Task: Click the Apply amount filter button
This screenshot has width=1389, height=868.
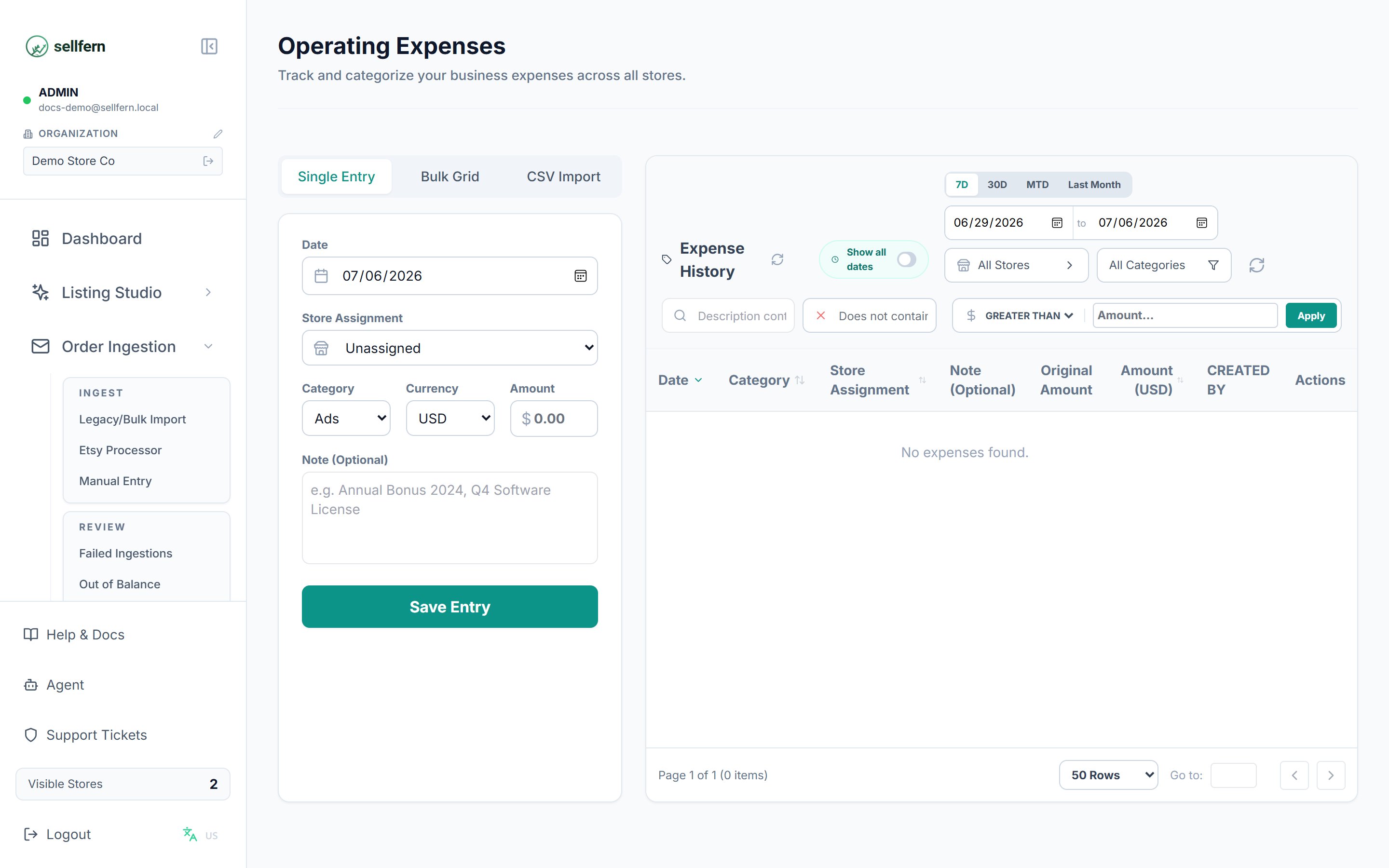Action: (1311, 316)
